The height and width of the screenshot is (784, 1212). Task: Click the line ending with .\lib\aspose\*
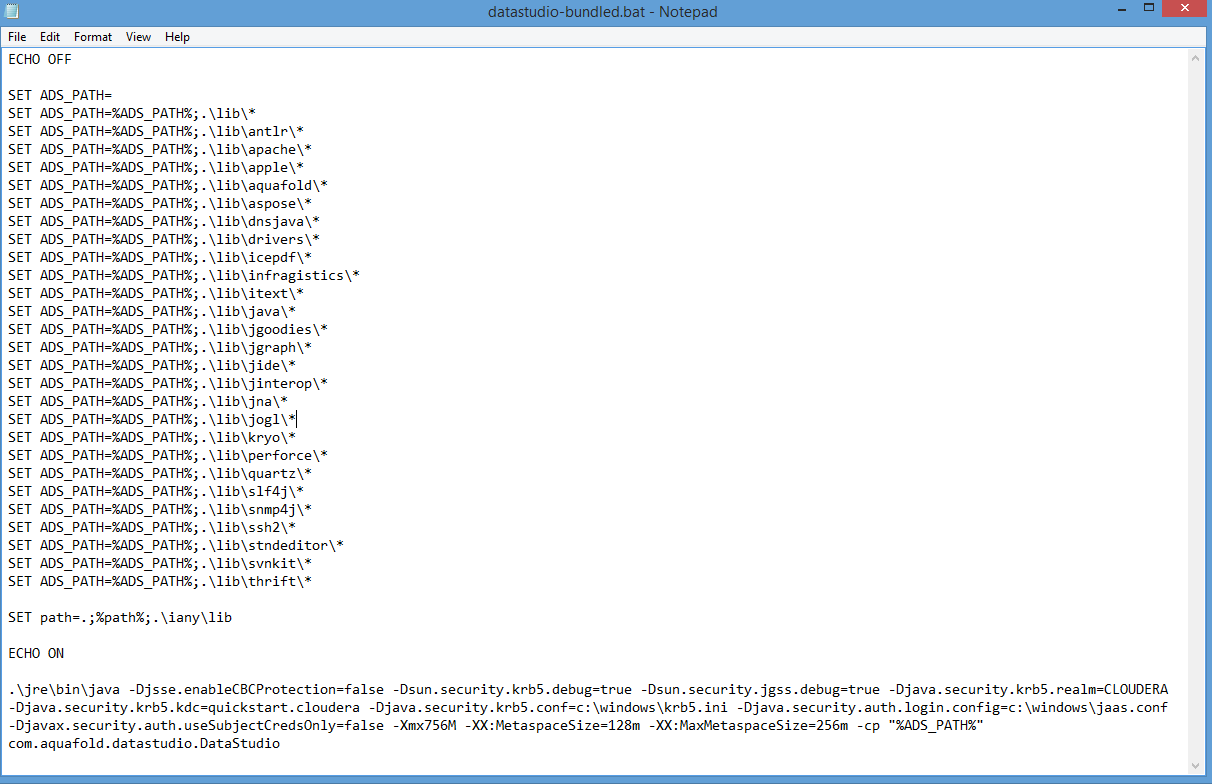tap(160, 203)
